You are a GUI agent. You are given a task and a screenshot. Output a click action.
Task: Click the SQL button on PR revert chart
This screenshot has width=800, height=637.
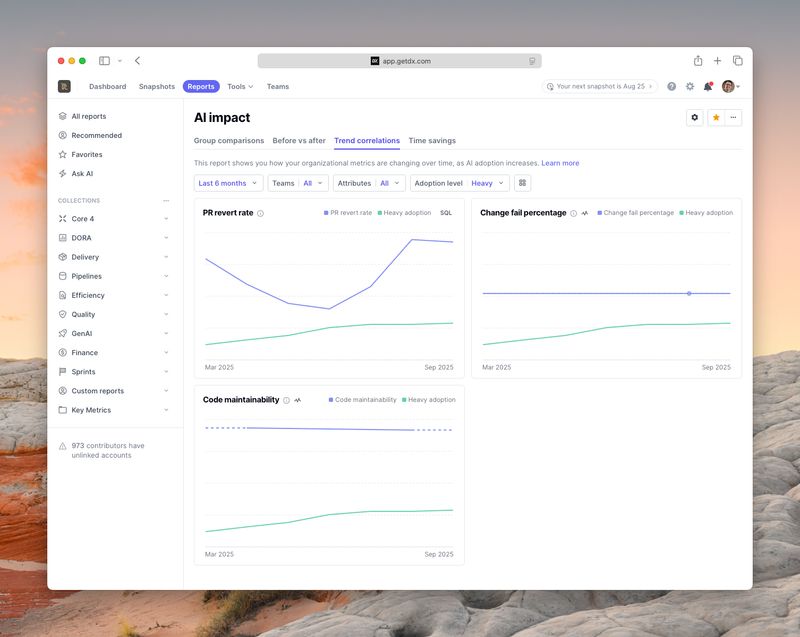pyautogui.click(x=446, y=213)
